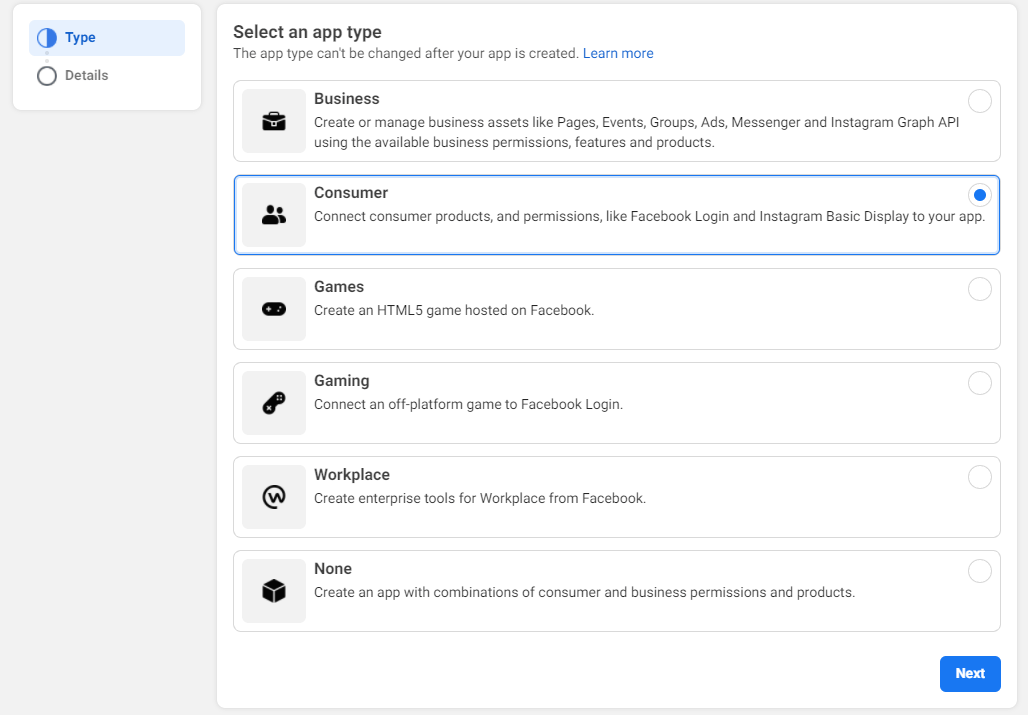Click the Games heading text

pos(339,286)
